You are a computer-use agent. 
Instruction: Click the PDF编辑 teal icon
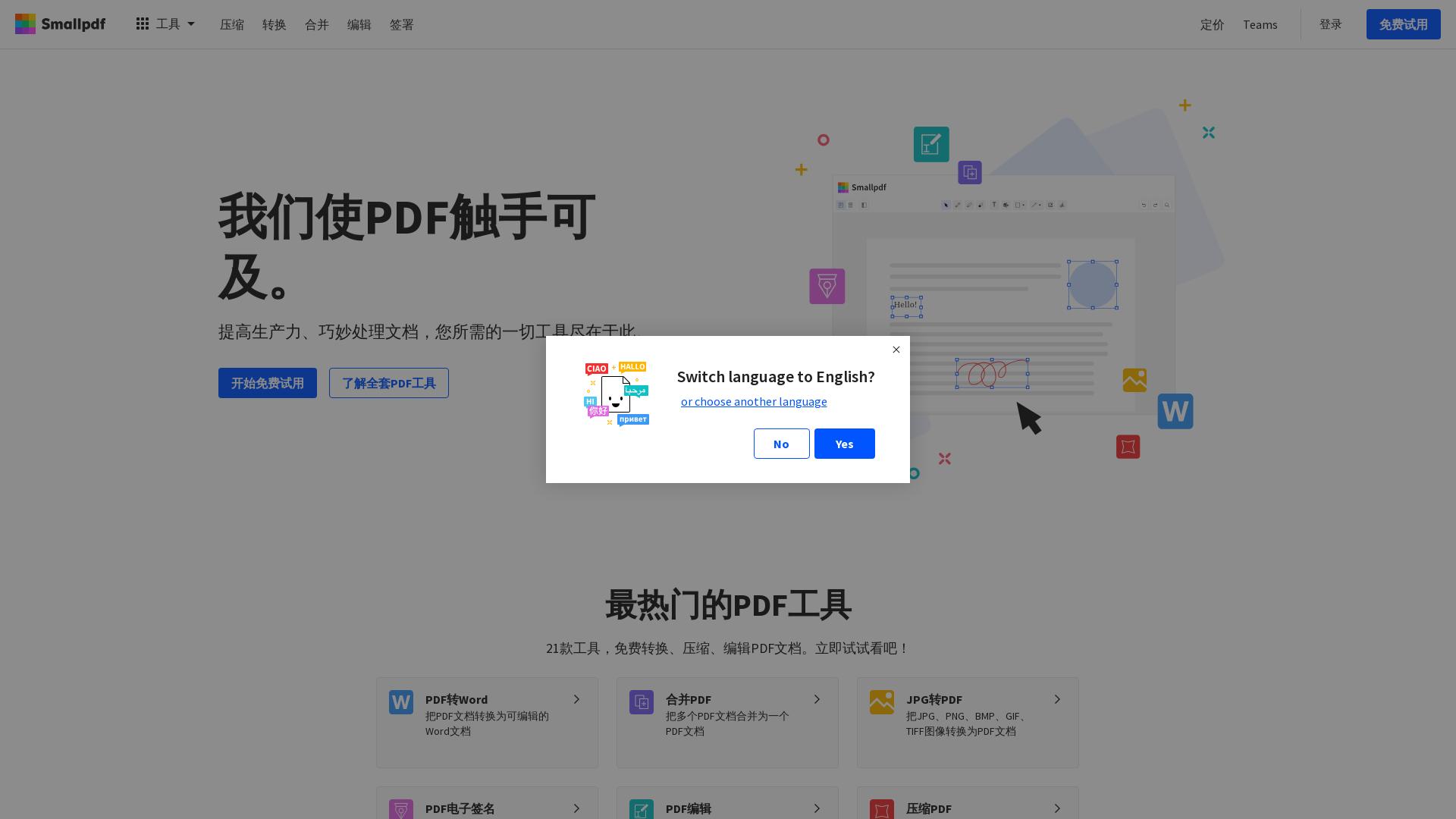[x=642, y=809]
